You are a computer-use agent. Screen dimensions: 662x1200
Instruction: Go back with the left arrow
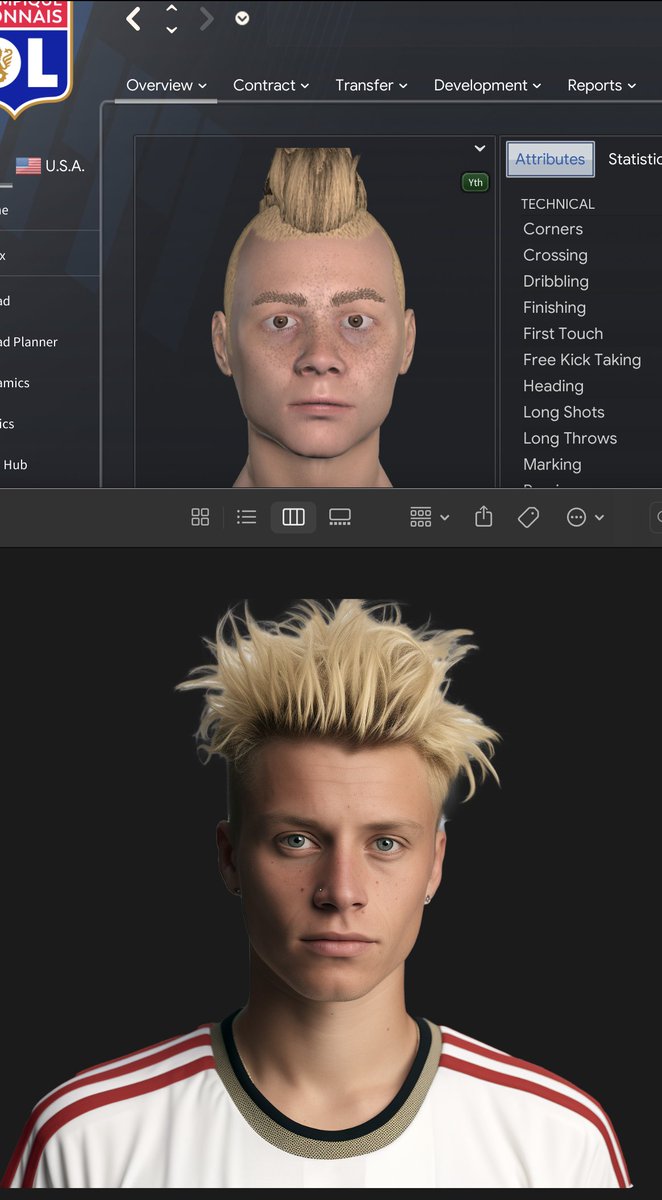pyautogui.click(x=134, y=19)
